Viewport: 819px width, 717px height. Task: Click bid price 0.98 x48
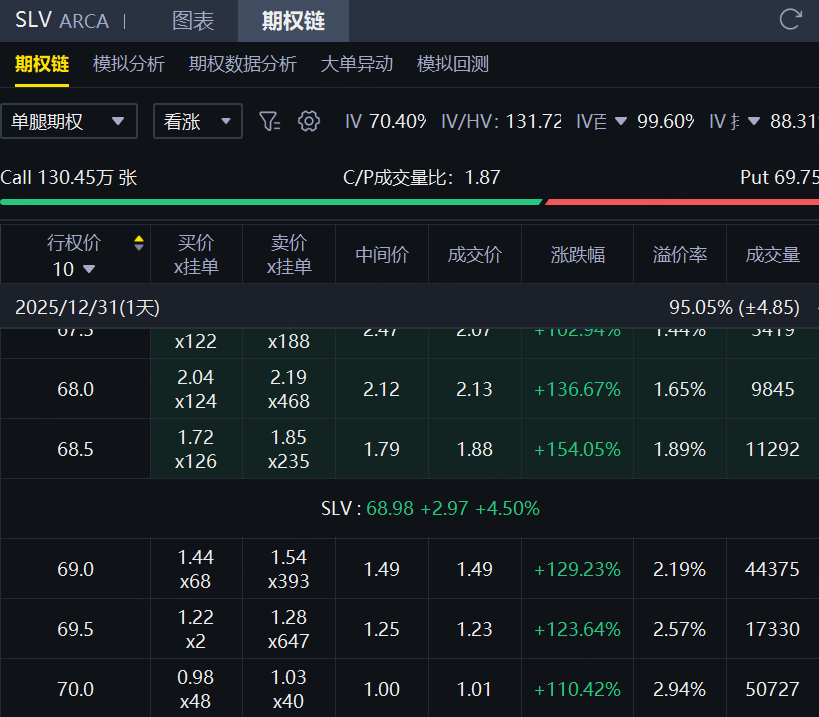pos(196,689)
